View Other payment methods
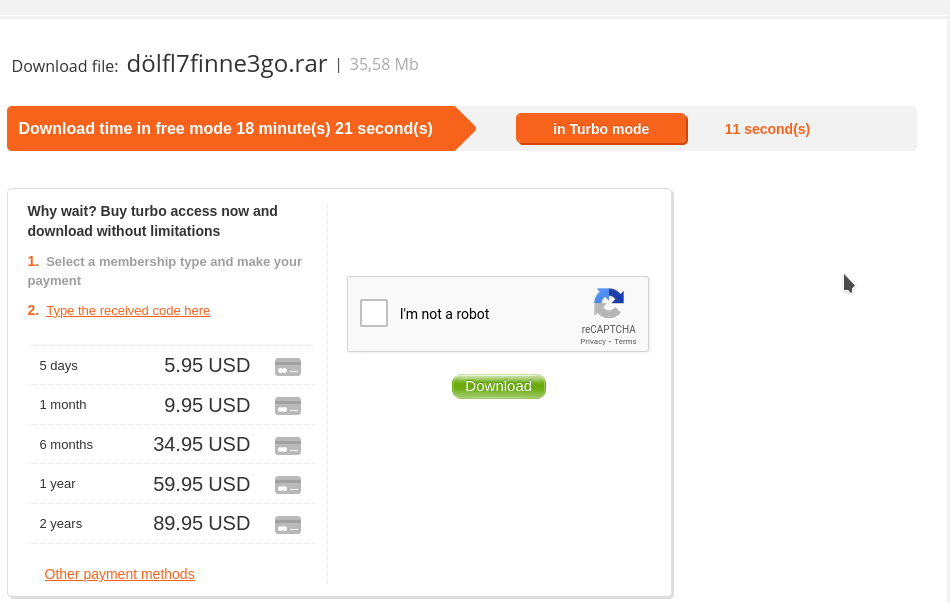Image resolution: width=950 pixels, height=603 pixels. 119,574
